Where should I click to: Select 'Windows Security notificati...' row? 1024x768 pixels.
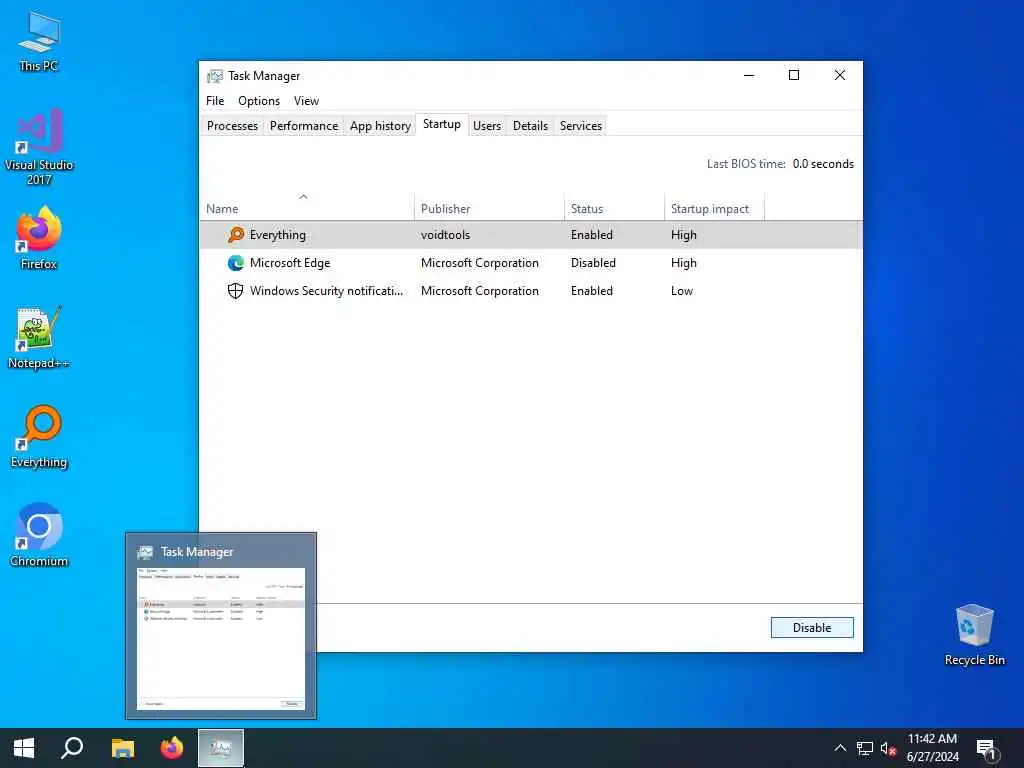coord(530,291)
